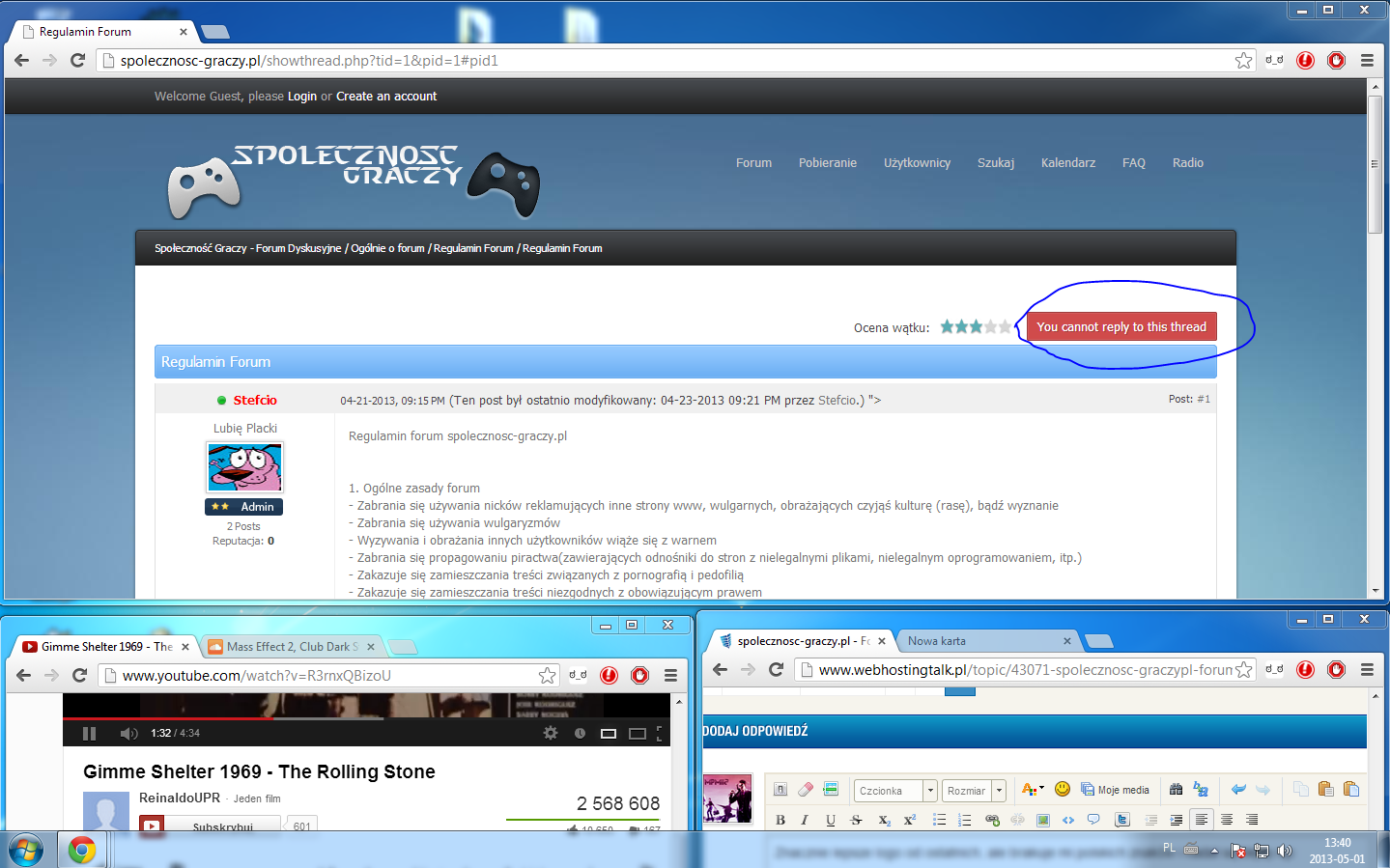Rate thread with the fifth star
Viewport: 1390px width, 868px height.
pos(1006,327)
